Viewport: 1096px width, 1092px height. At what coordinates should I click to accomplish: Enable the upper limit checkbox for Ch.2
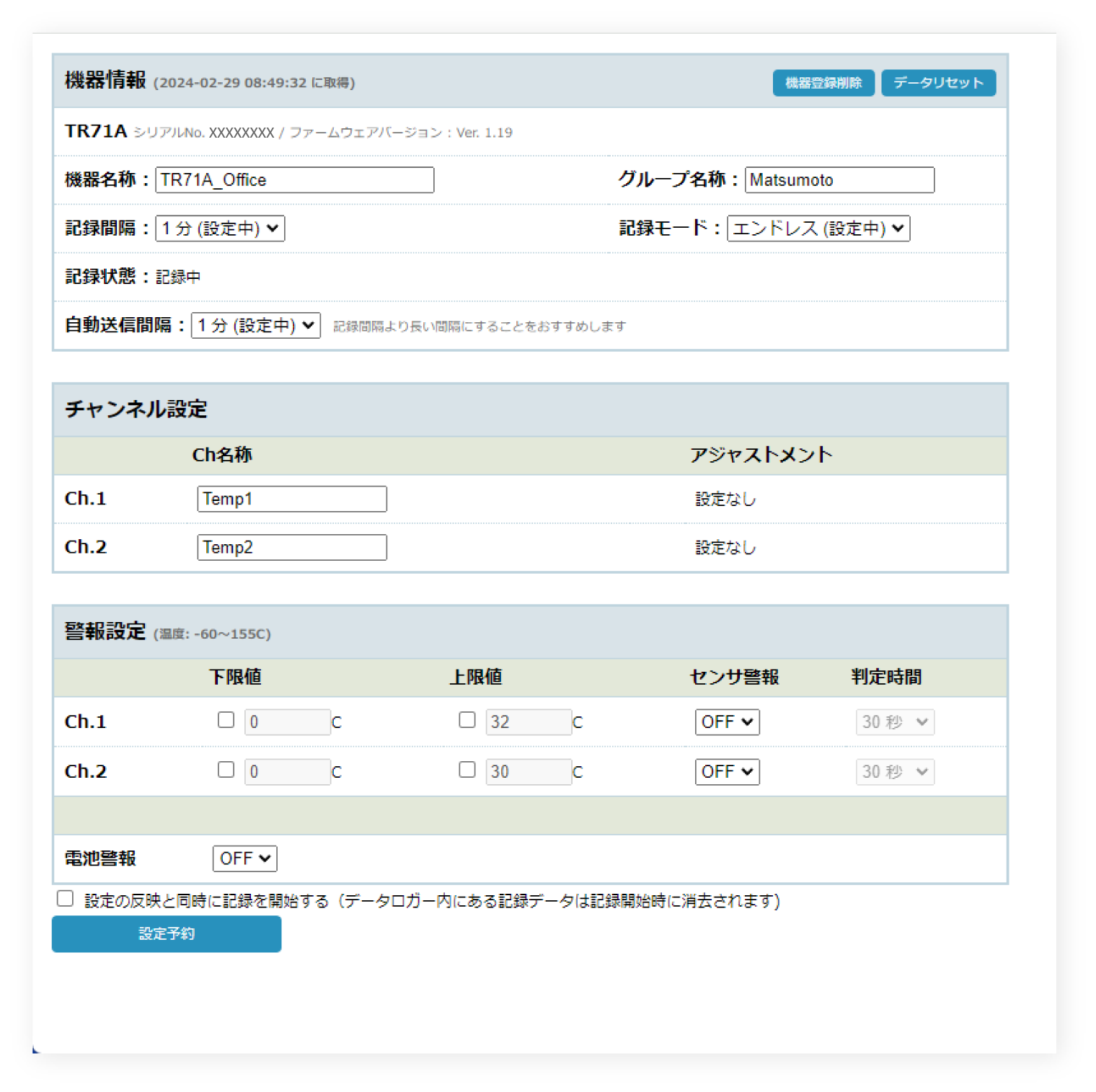click(x=467, y=769)
